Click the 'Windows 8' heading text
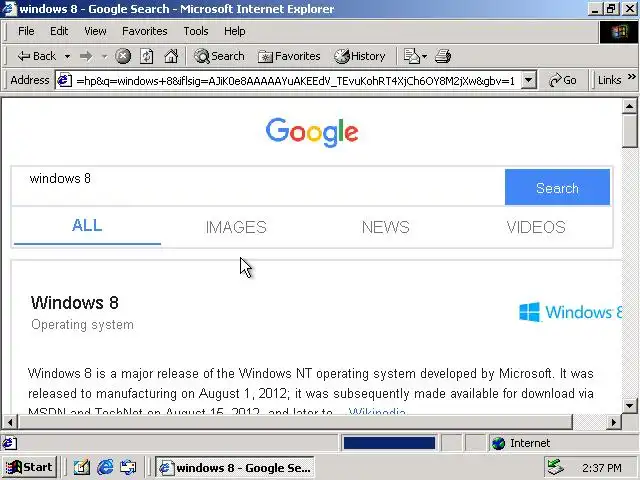The image size is (640, 480). tap(75, 303)
